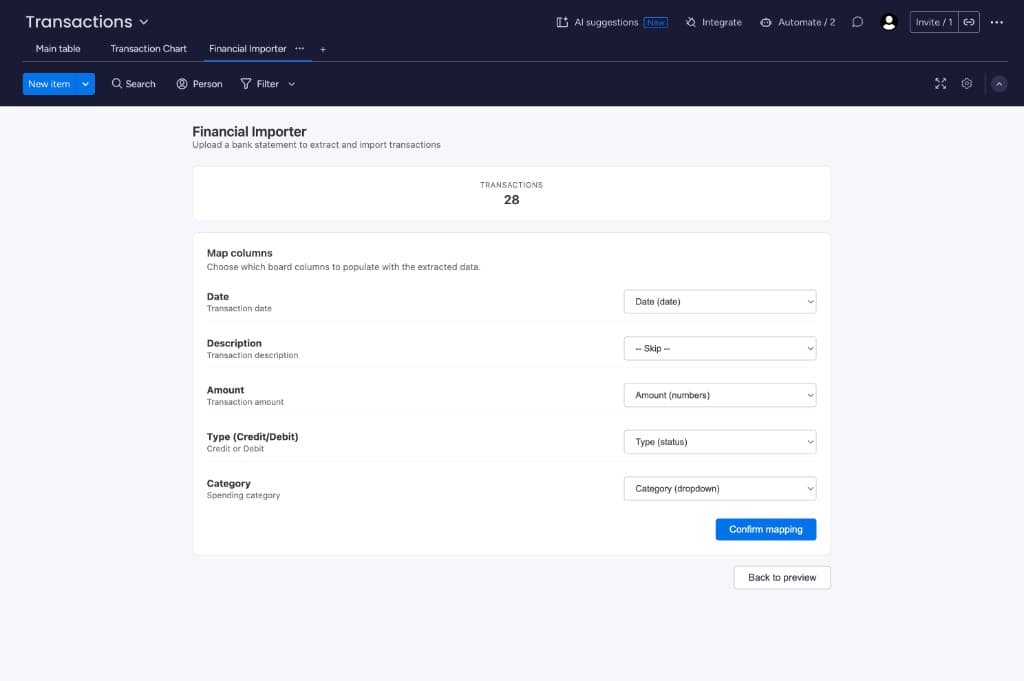Screen dimensions: 1024x681
Task: Open the Description column mapping dropdown
Action: (719, 349)
